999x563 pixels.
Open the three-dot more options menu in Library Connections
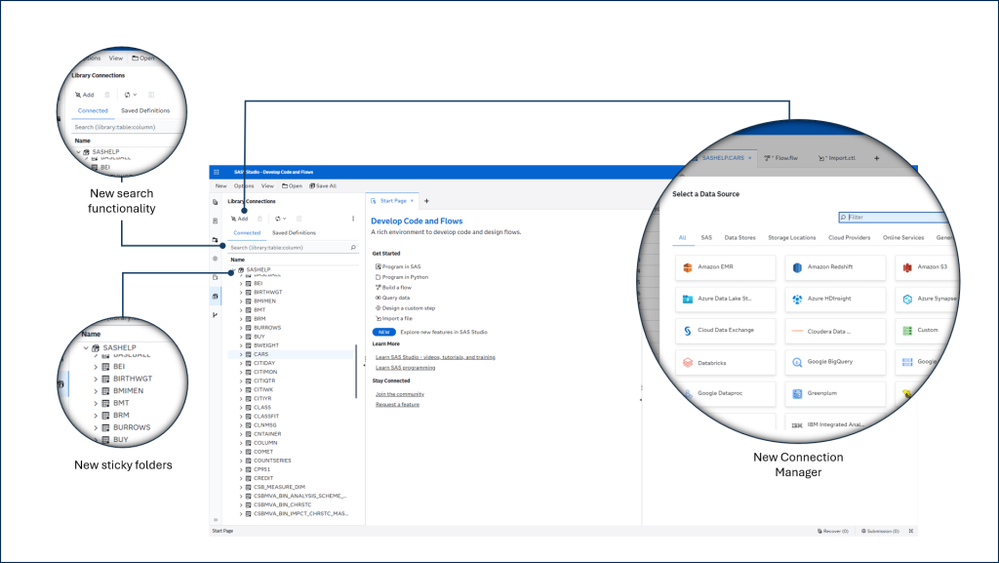click(x=353, y=218)
